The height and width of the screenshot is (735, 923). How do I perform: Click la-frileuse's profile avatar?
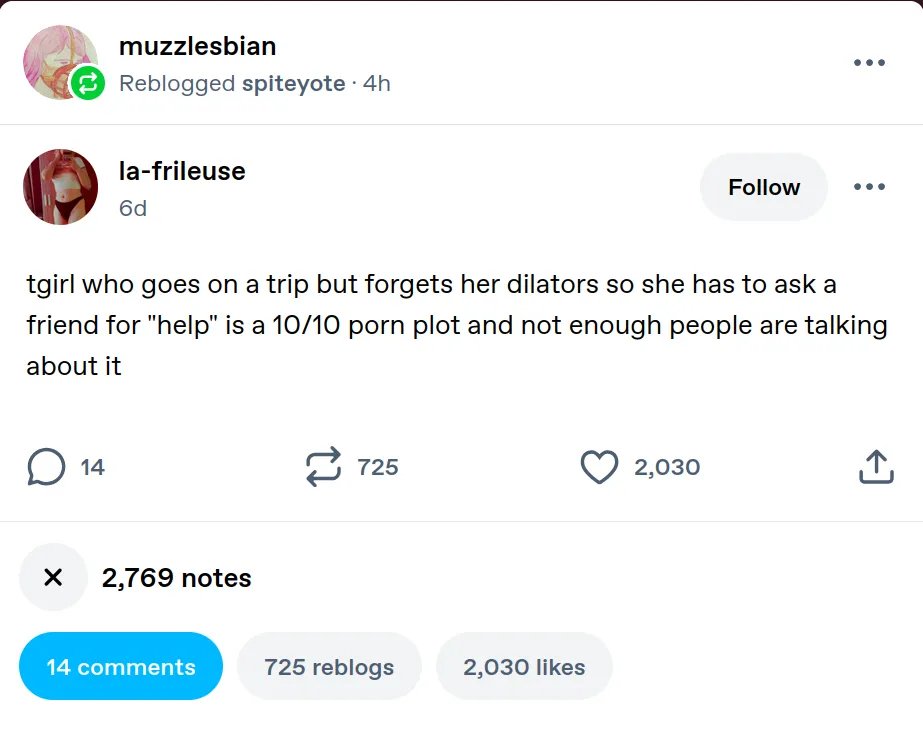60,187
